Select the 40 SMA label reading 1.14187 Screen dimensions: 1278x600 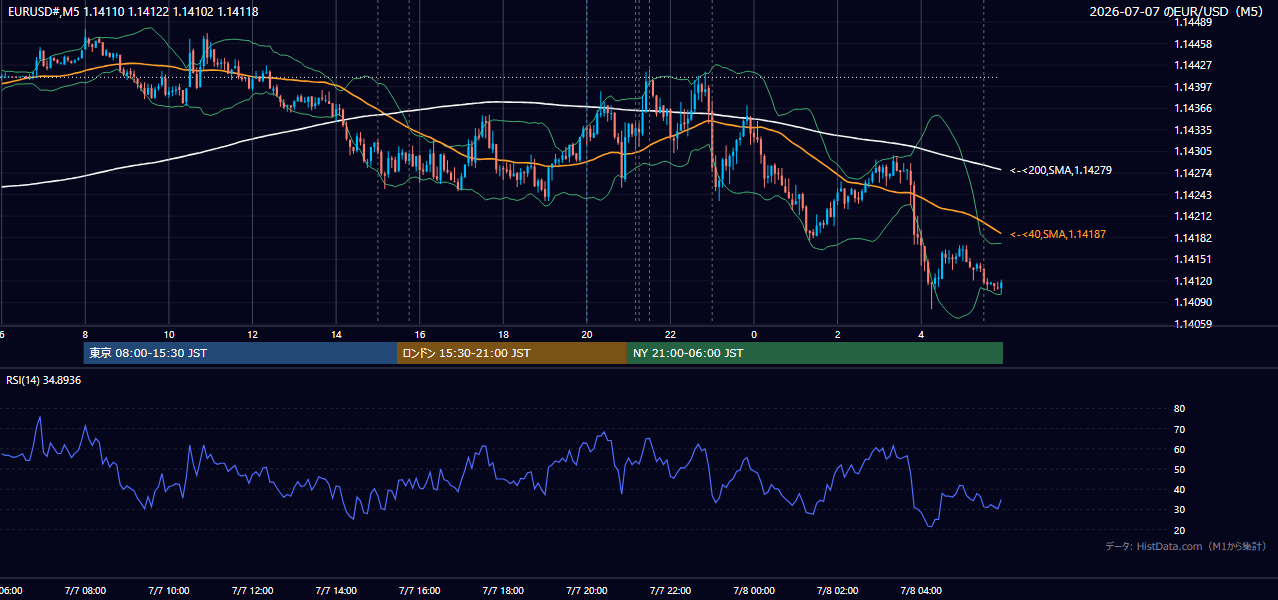tap(1058, 234)
